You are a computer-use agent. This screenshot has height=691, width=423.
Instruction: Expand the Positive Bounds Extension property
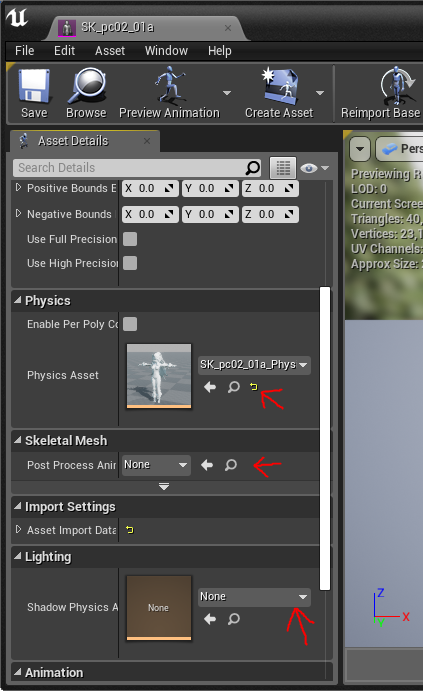pos(18,188)
